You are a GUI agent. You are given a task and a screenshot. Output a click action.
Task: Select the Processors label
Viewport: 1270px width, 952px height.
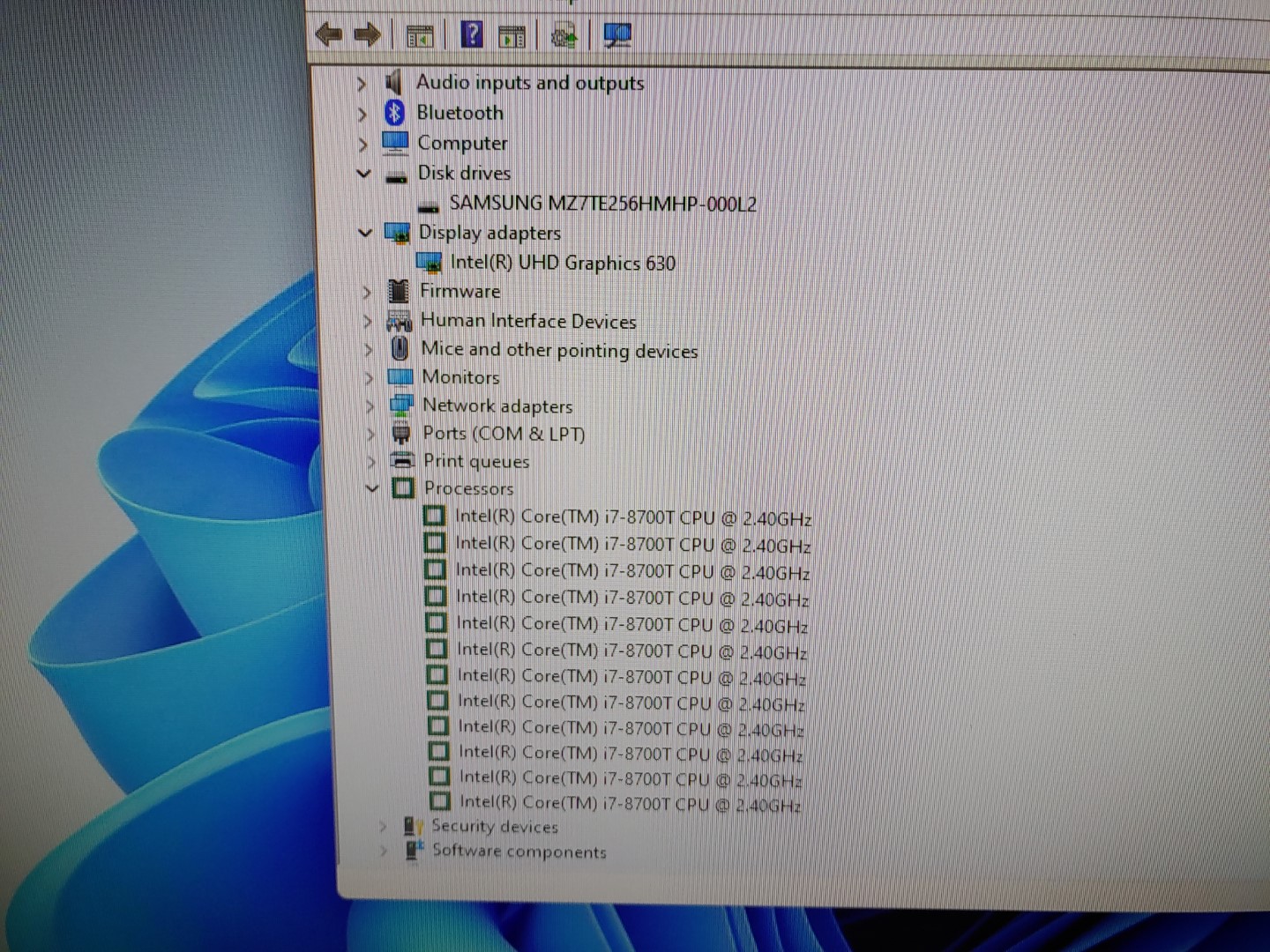coord(468,487)
